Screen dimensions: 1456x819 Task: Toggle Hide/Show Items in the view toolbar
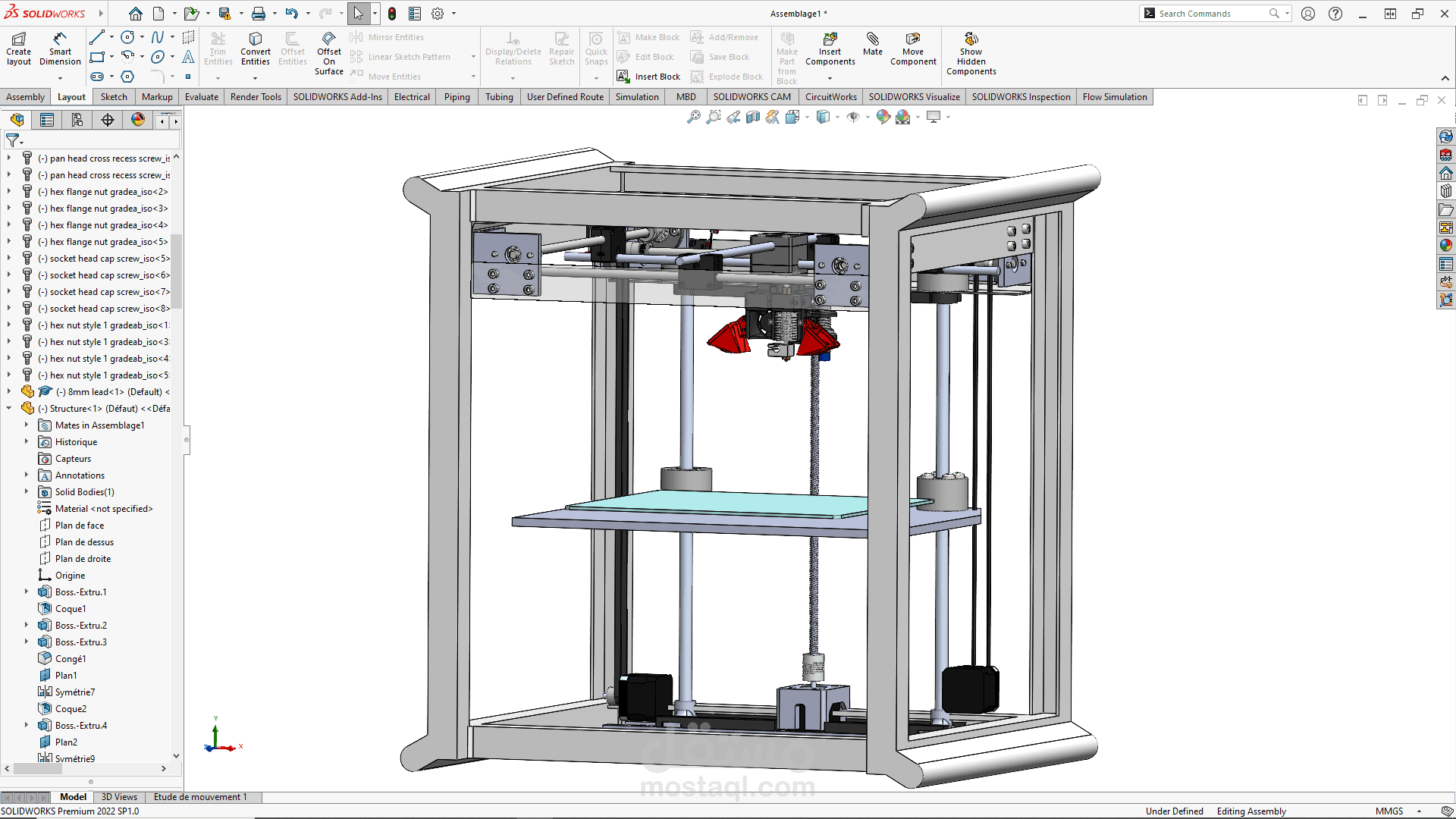pos(853,118)
